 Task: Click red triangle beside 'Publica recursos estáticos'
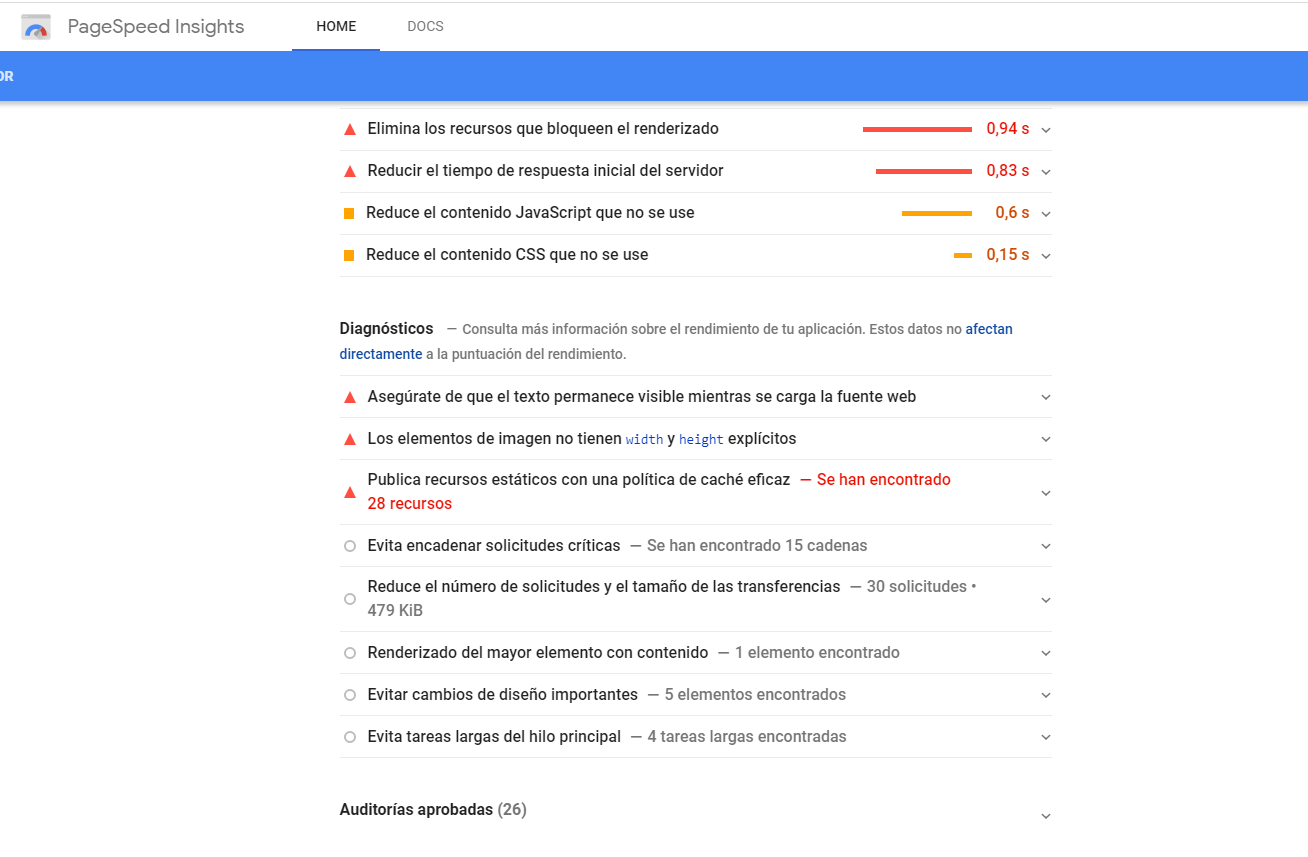pyautogui.click(x=350, y=492)
